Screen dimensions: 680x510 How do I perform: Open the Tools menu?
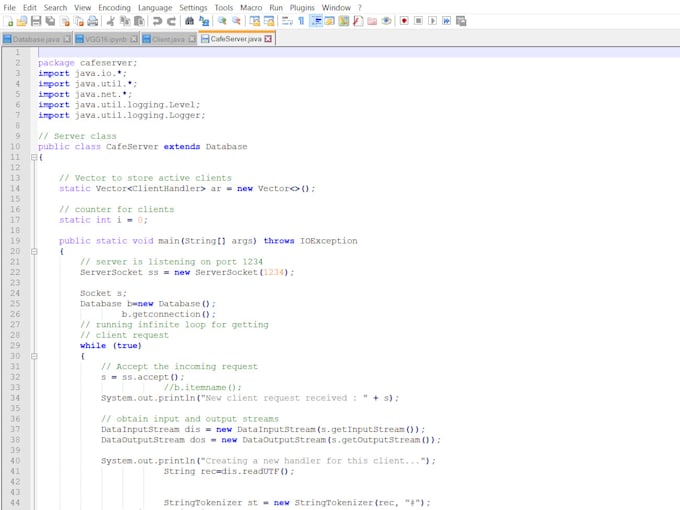tap(224, 7)
